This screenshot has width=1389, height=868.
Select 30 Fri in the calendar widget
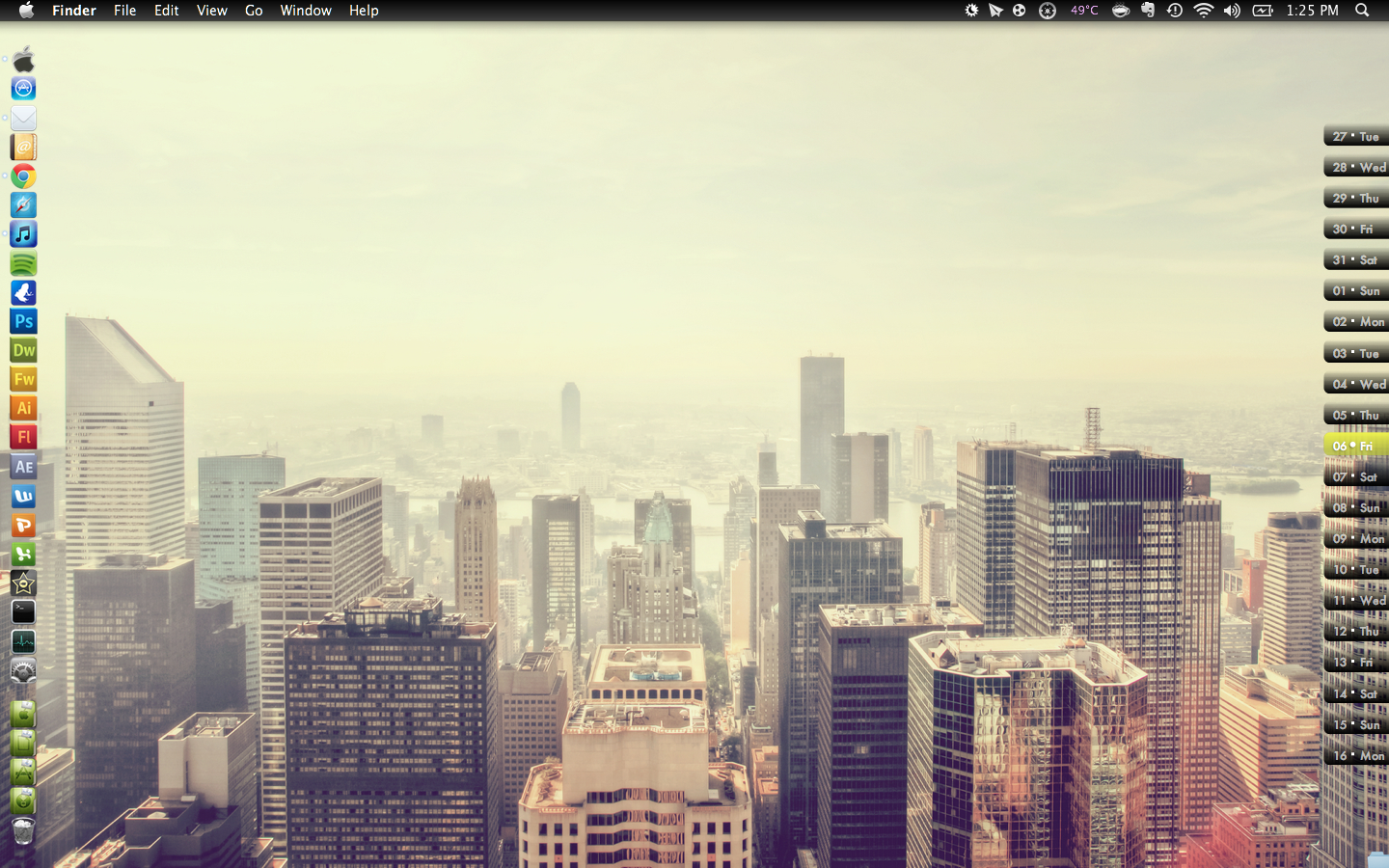tap(1356, 229)
